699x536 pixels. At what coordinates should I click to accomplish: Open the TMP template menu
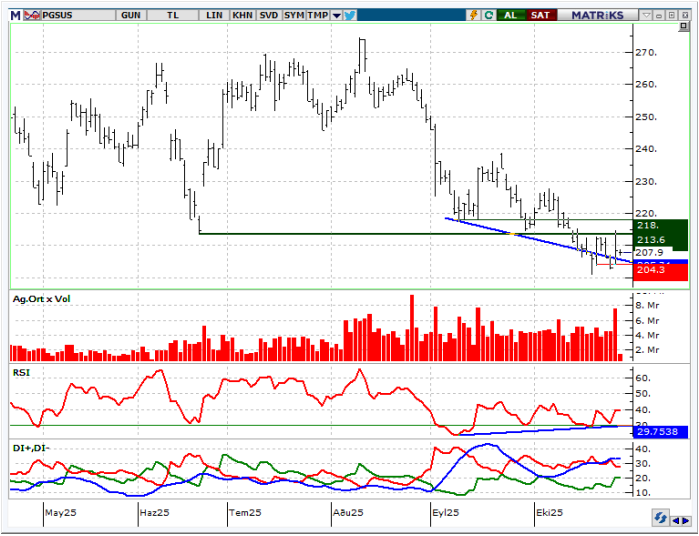[x=317, y=15]
